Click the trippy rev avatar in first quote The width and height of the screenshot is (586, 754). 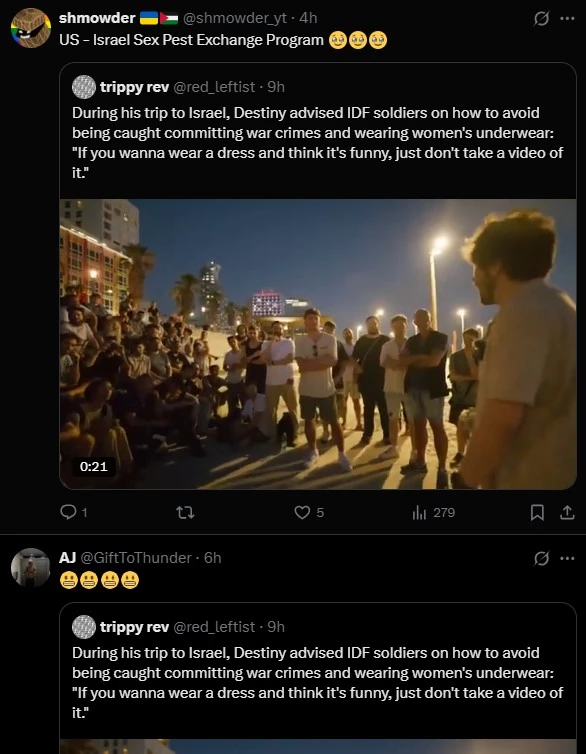[x=84, y=87]
